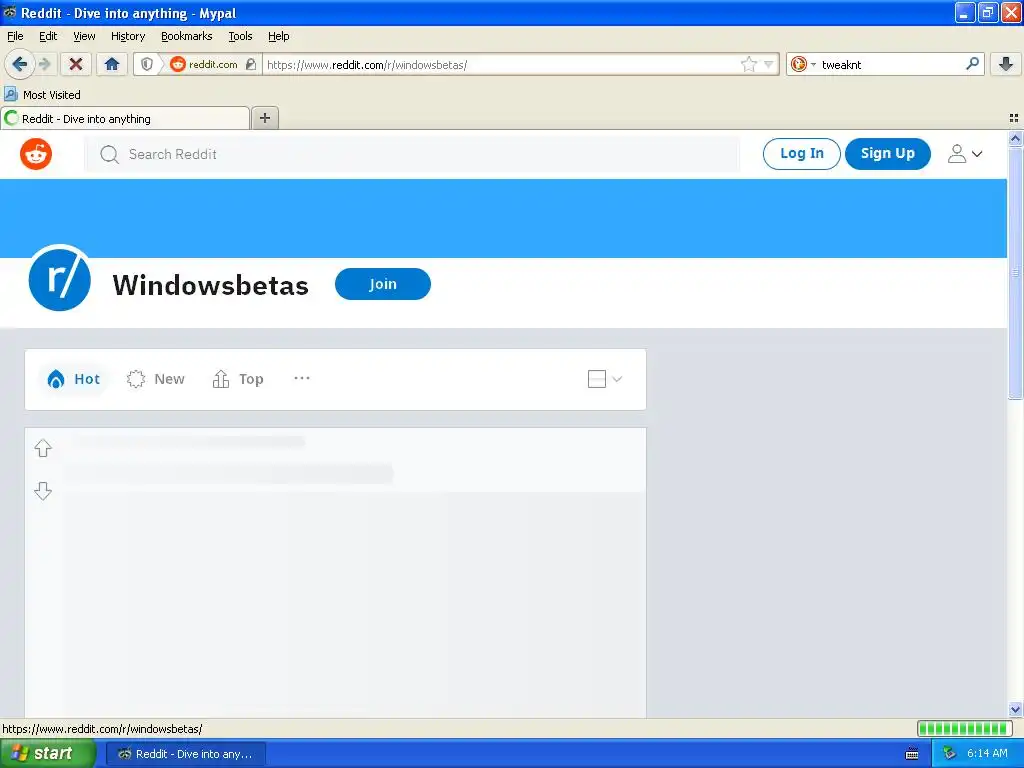Image resolution: width=1024 pixels, height=768 pixels.
Task: Click the page scrollbar up arrow
Action: point(1015,138)
